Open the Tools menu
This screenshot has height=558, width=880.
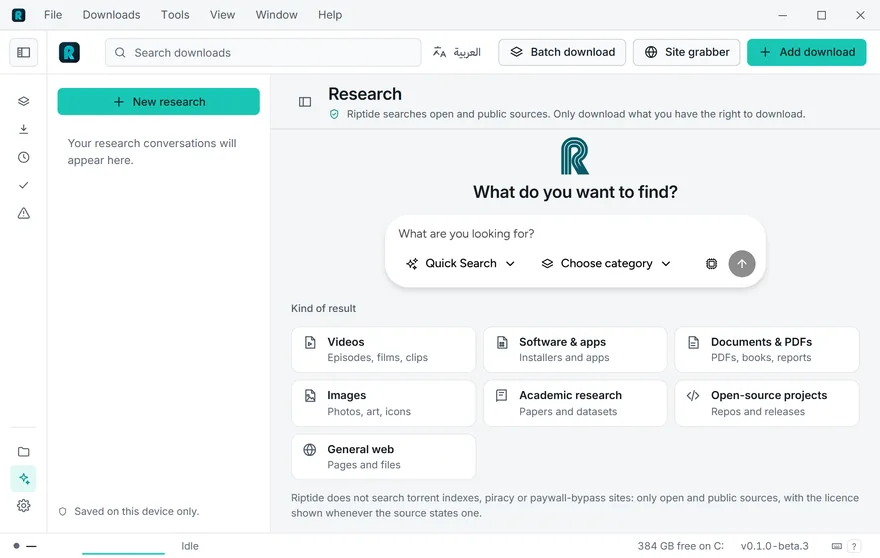click(175, 15)
